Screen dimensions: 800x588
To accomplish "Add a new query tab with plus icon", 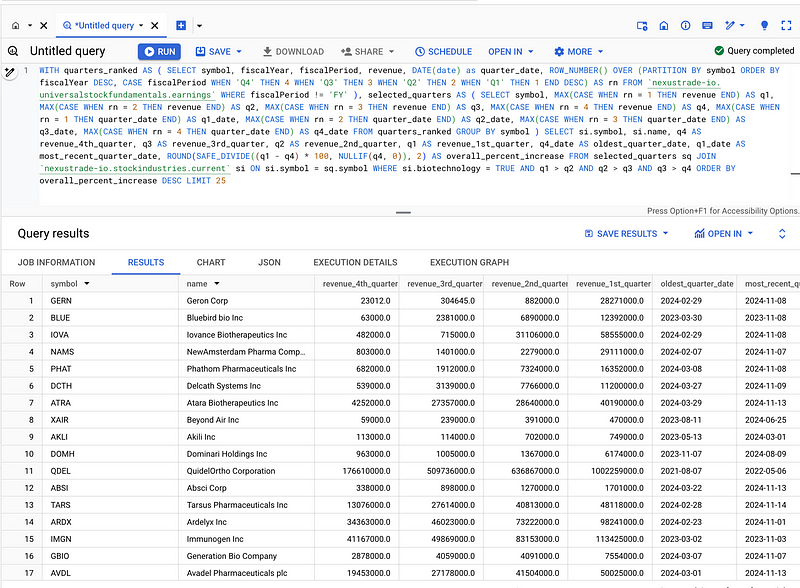I will tap(181, 25).
